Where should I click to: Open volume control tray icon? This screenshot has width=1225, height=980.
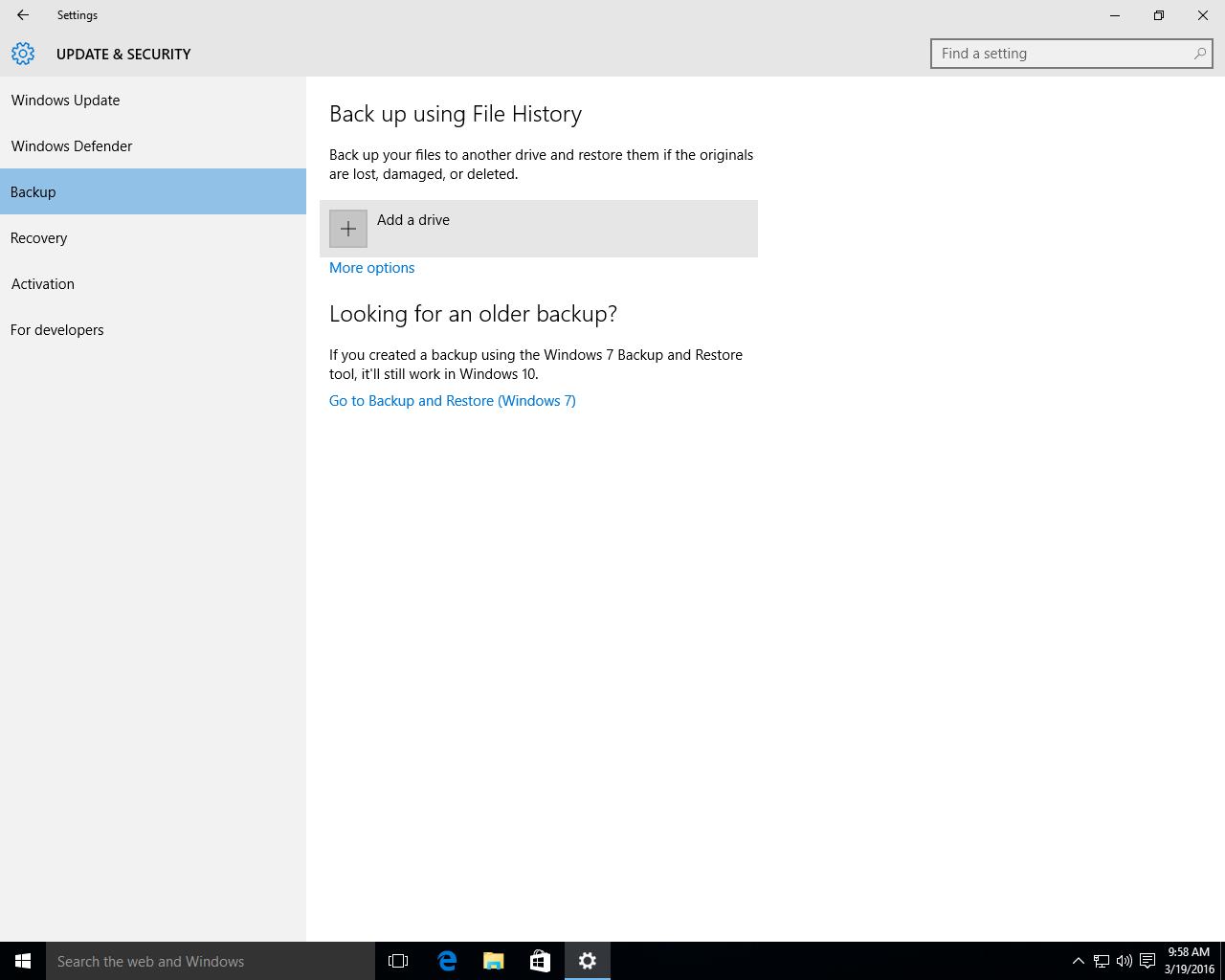pos(1125,961)
